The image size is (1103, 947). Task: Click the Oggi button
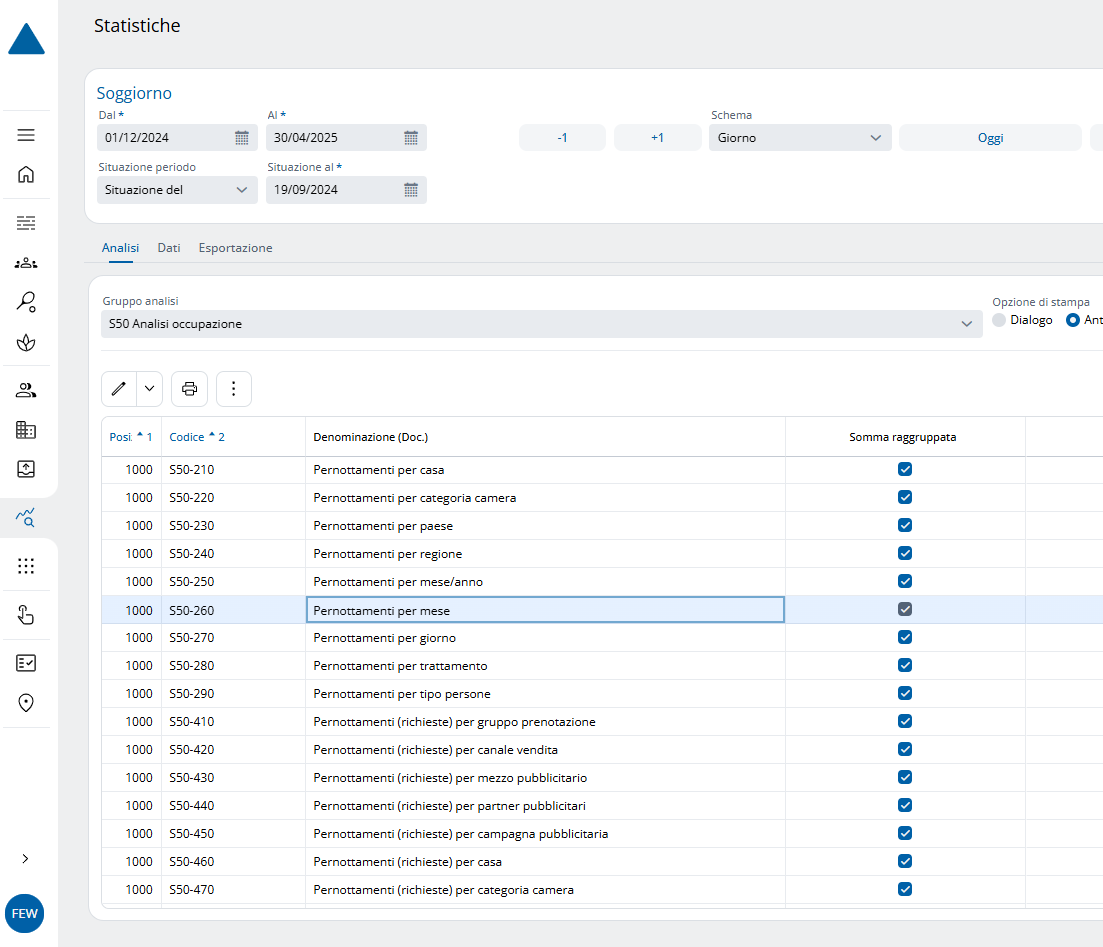[990, 138]
